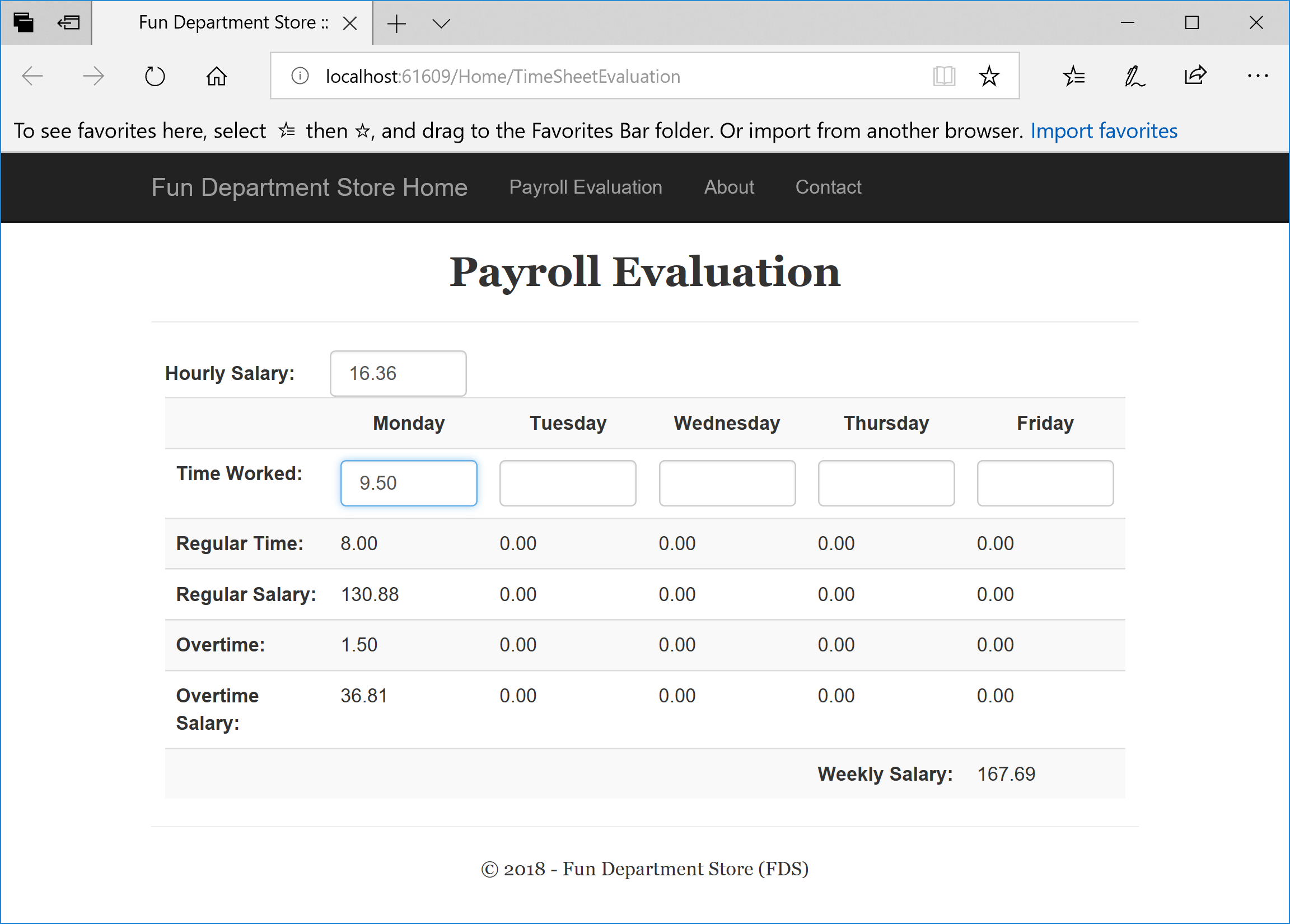
Task: Click the Hourly Salary label
Action: (x=230, y=374)
